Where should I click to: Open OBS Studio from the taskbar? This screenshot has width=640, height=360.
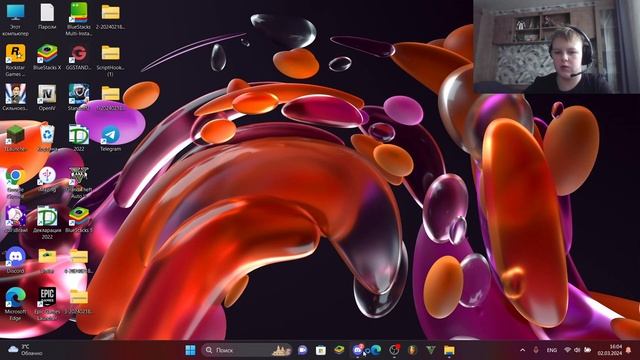point(394,350)
